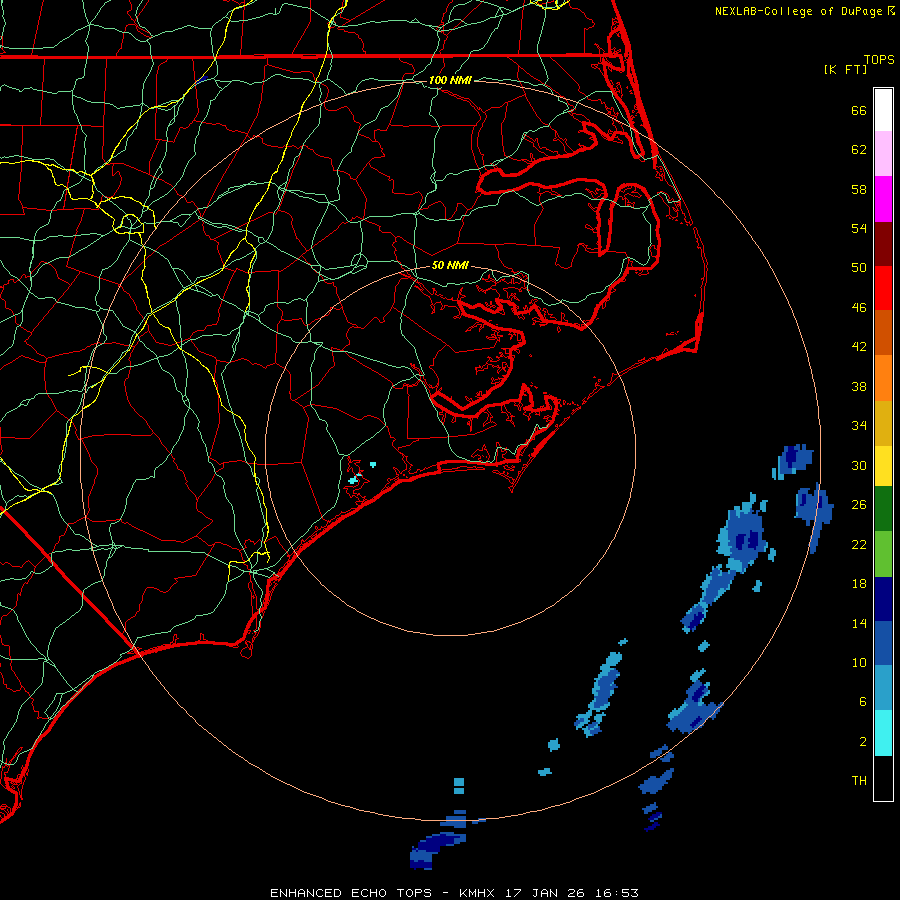Click the 66 legend value
Image resolution: width=900 pixels, height=900 pixels.
[x=859, y=110]
